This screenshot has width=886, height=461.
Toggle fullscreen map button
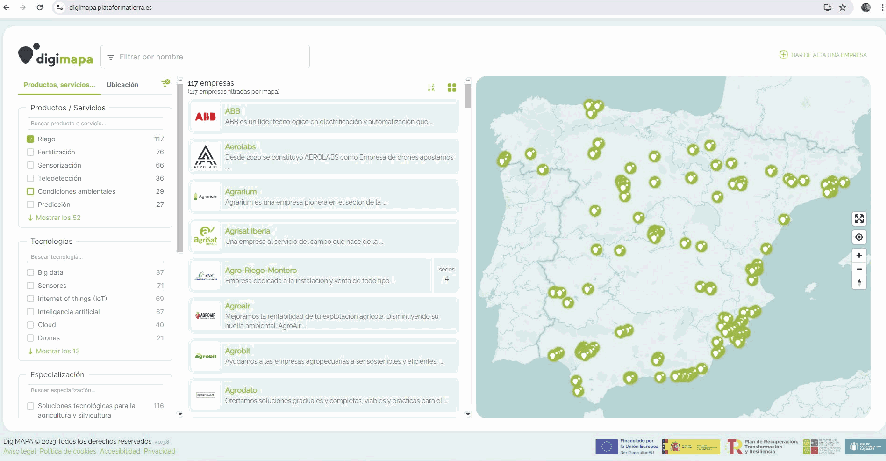click(x=859, y=219)
